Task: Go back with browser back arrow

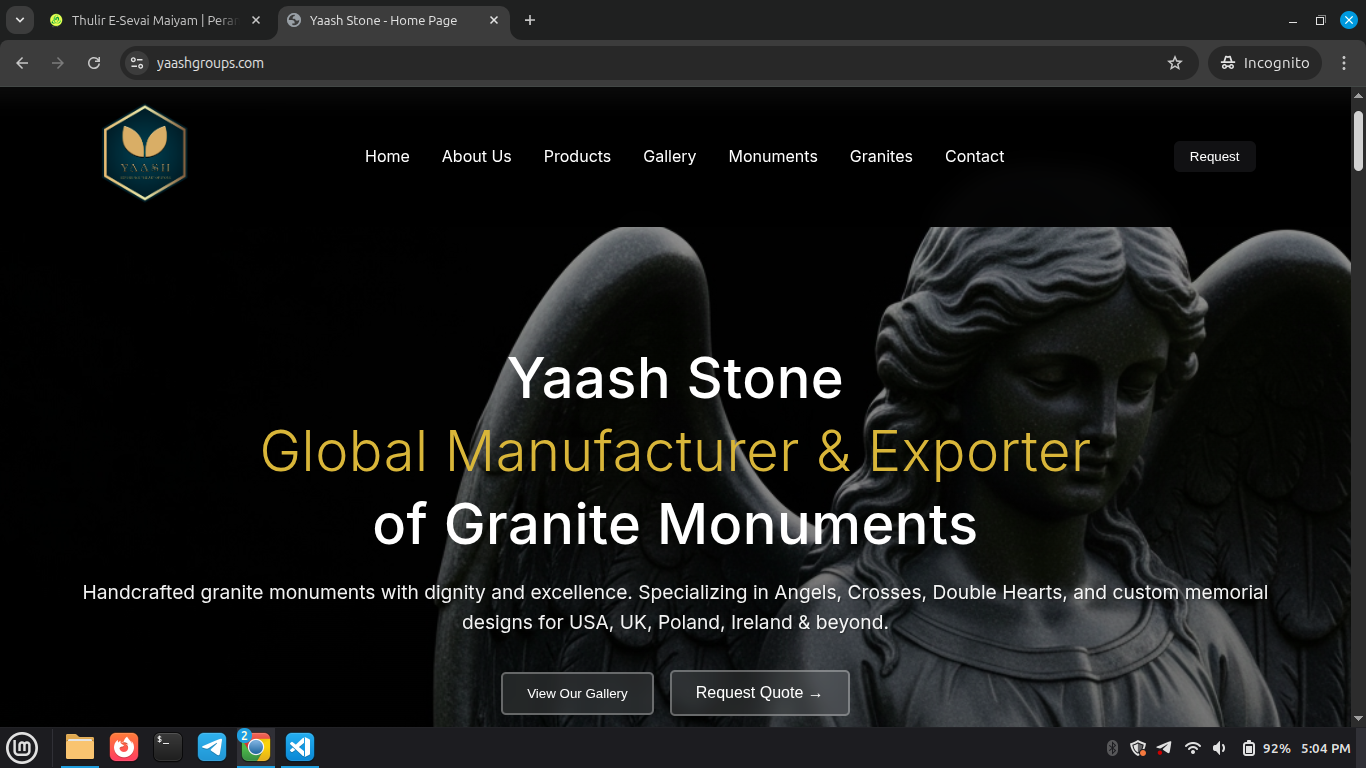Action: (22, 63)
